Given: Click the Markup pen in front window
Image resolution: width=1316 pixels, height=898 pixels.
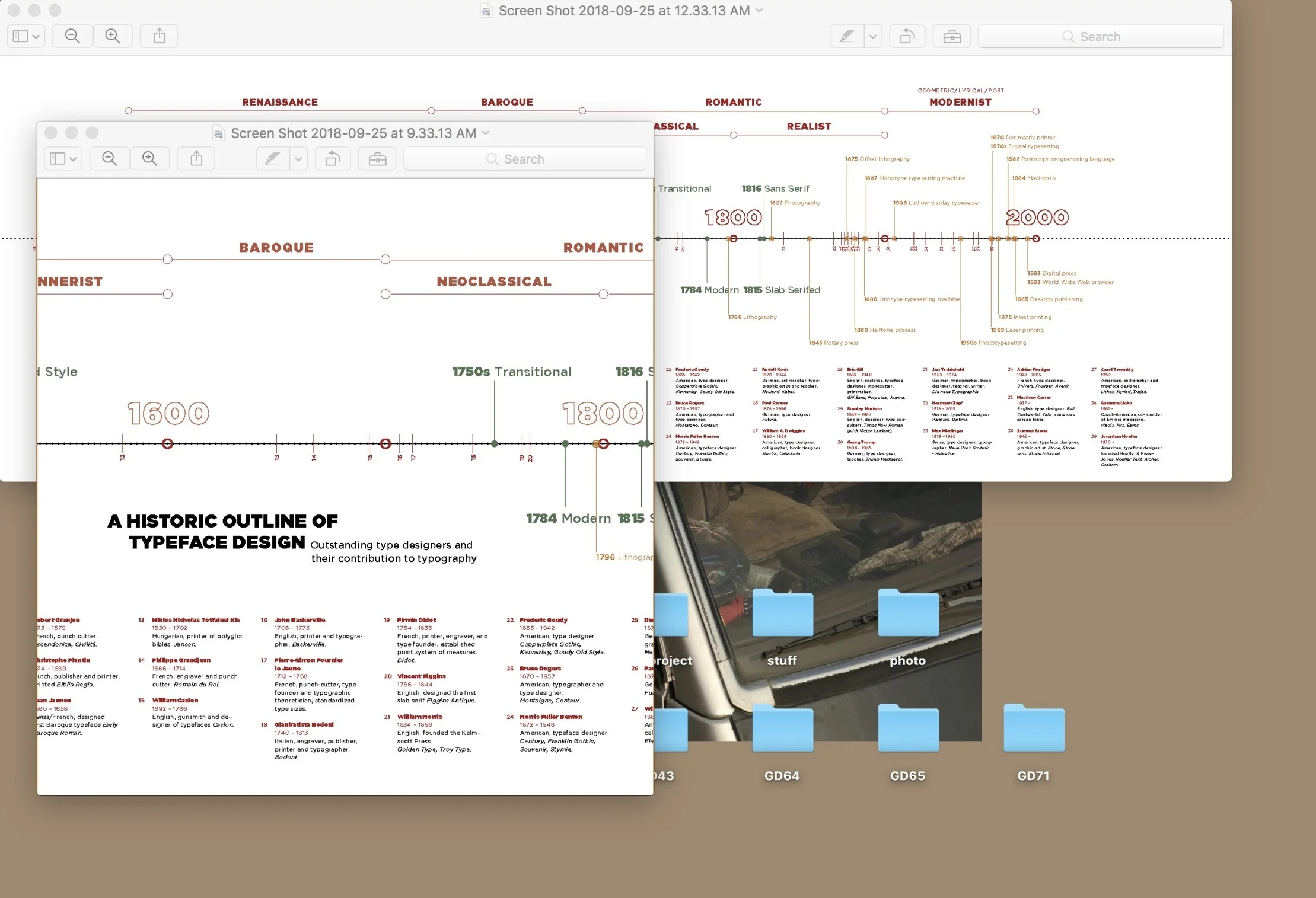Looking at the screenshot, I should (x=272, y=159).
